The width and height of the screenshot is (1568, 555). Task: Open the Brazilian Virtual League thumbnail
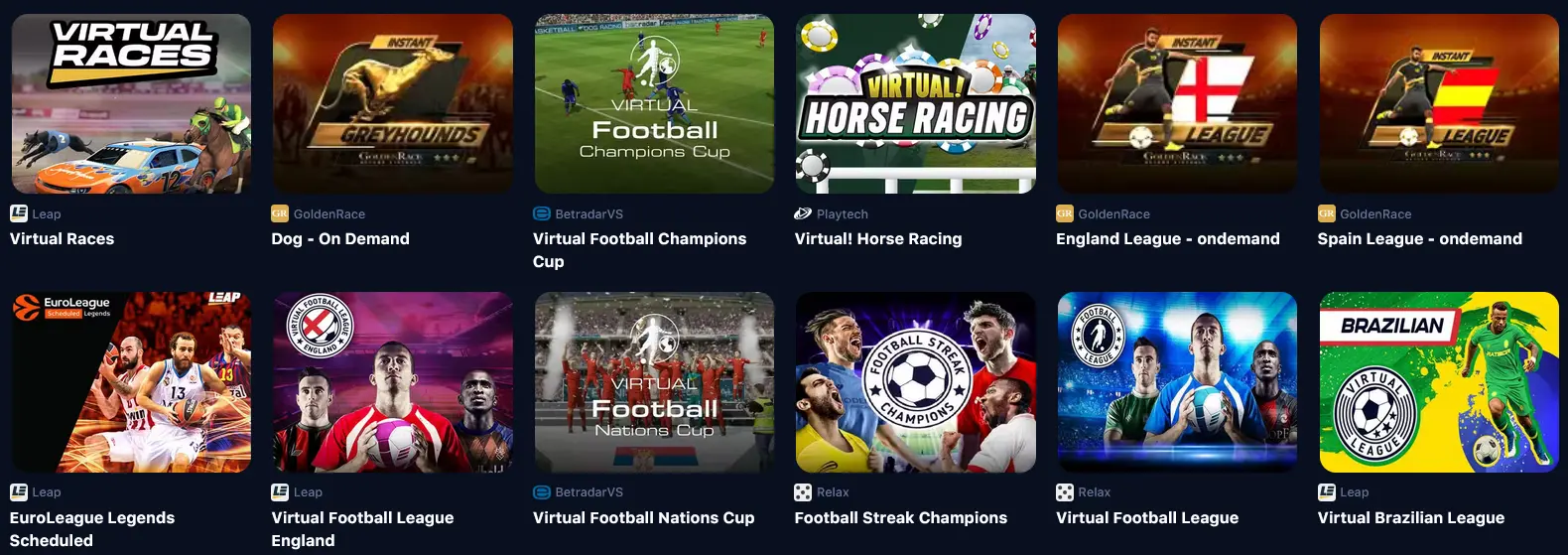click(x=1439, y=382)
